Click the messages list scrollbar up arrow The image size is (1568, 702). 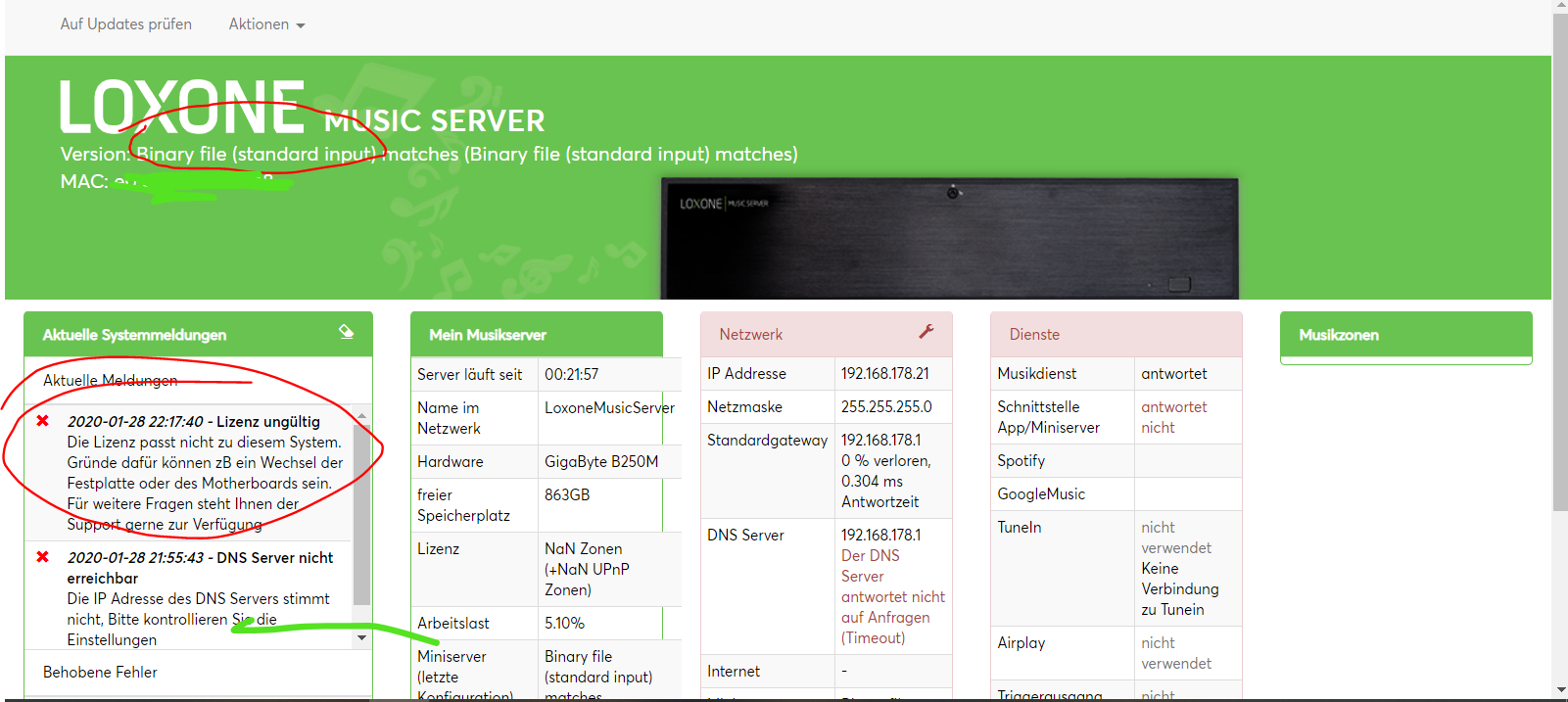pos(361,415)
